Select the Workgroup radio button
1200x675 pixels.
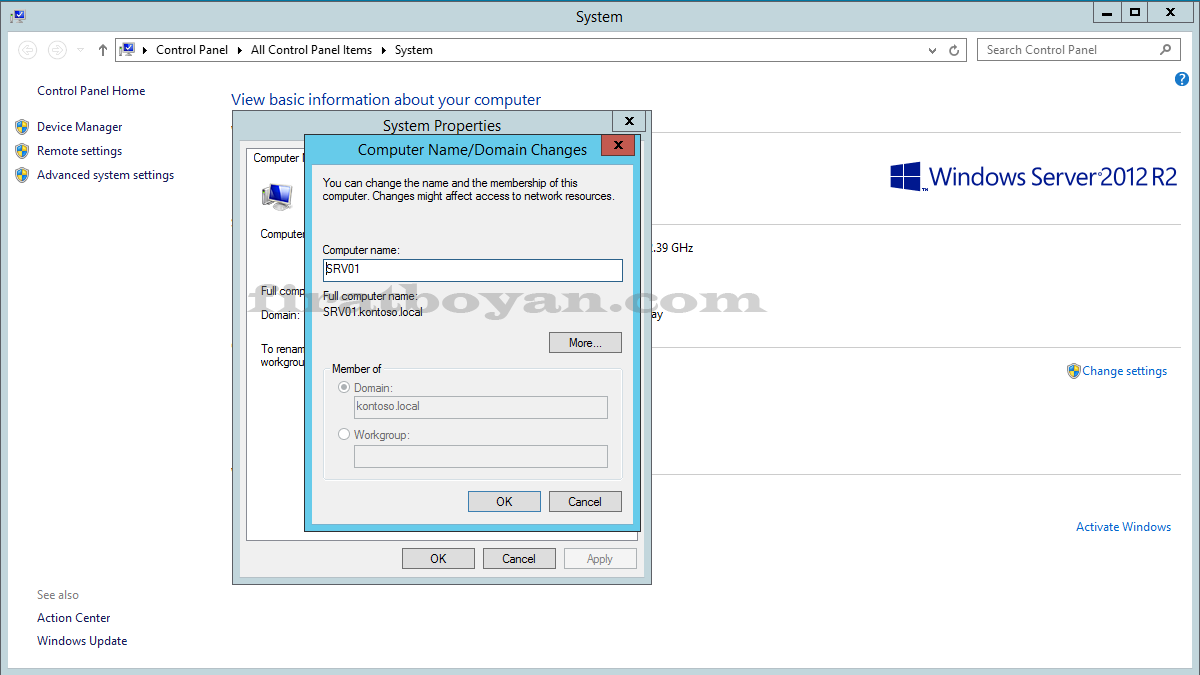click(x=345, y=435)
